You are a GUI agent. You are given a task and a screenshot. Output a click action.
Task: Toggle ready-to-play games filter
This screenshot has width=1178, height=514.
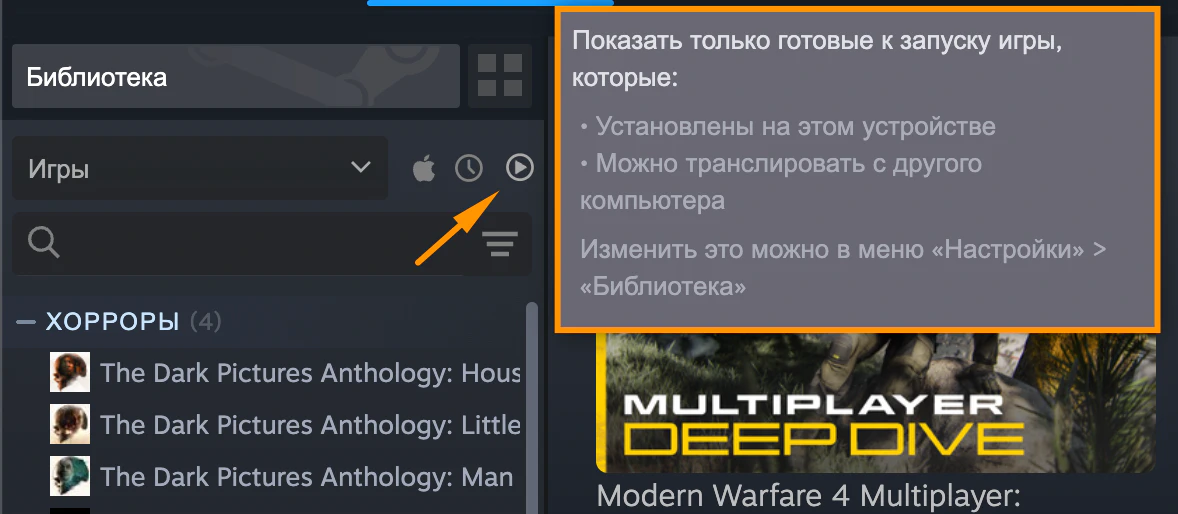point(519,168)
